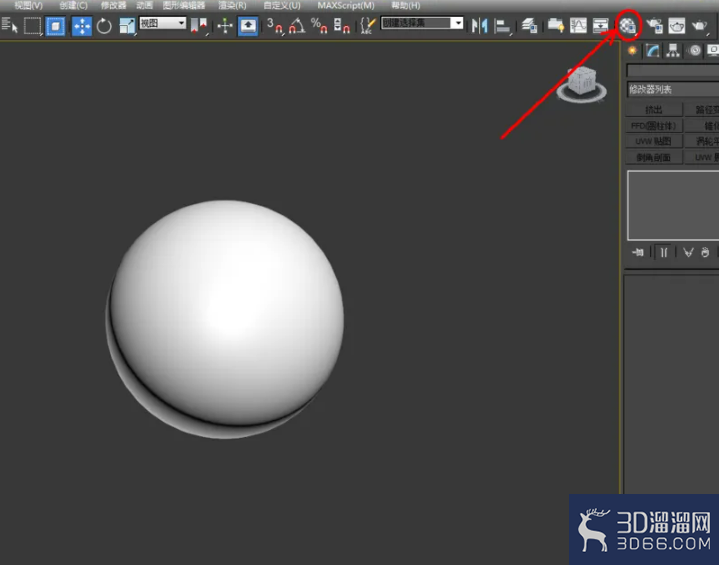
Task: Click the Mirror tool icon
Action: (x=480, y=26)
